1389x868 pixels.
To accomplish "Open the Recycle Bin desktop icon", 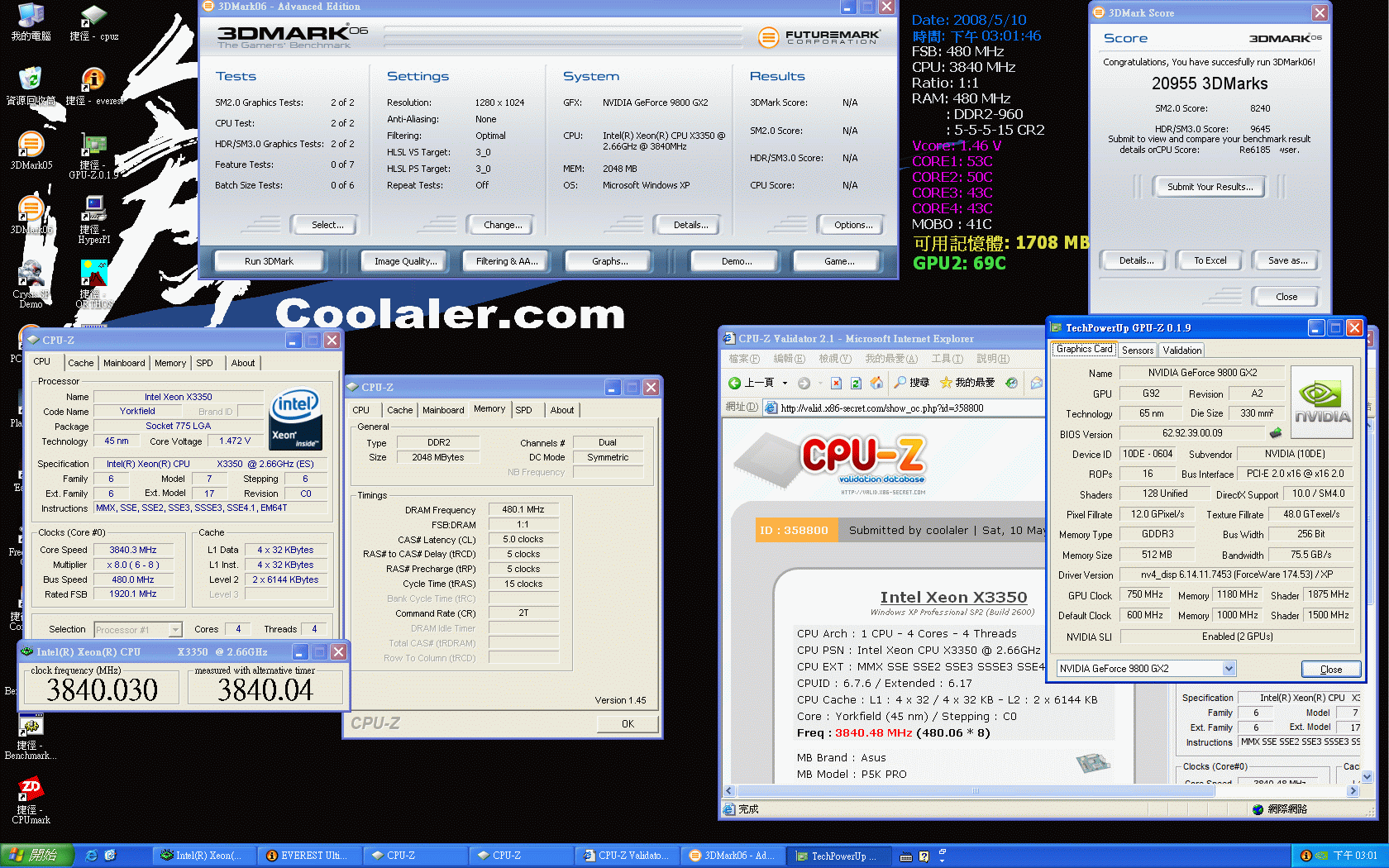I will 31,86.
